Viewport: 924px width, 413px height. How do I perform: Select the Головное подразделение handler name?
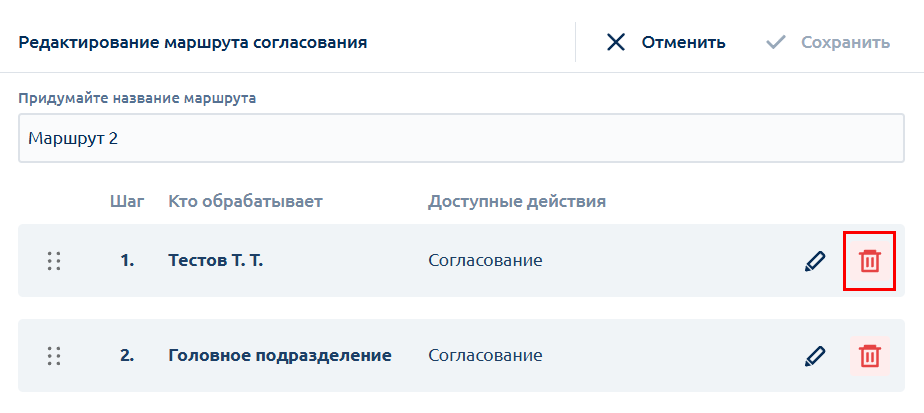tap(280, 356)
